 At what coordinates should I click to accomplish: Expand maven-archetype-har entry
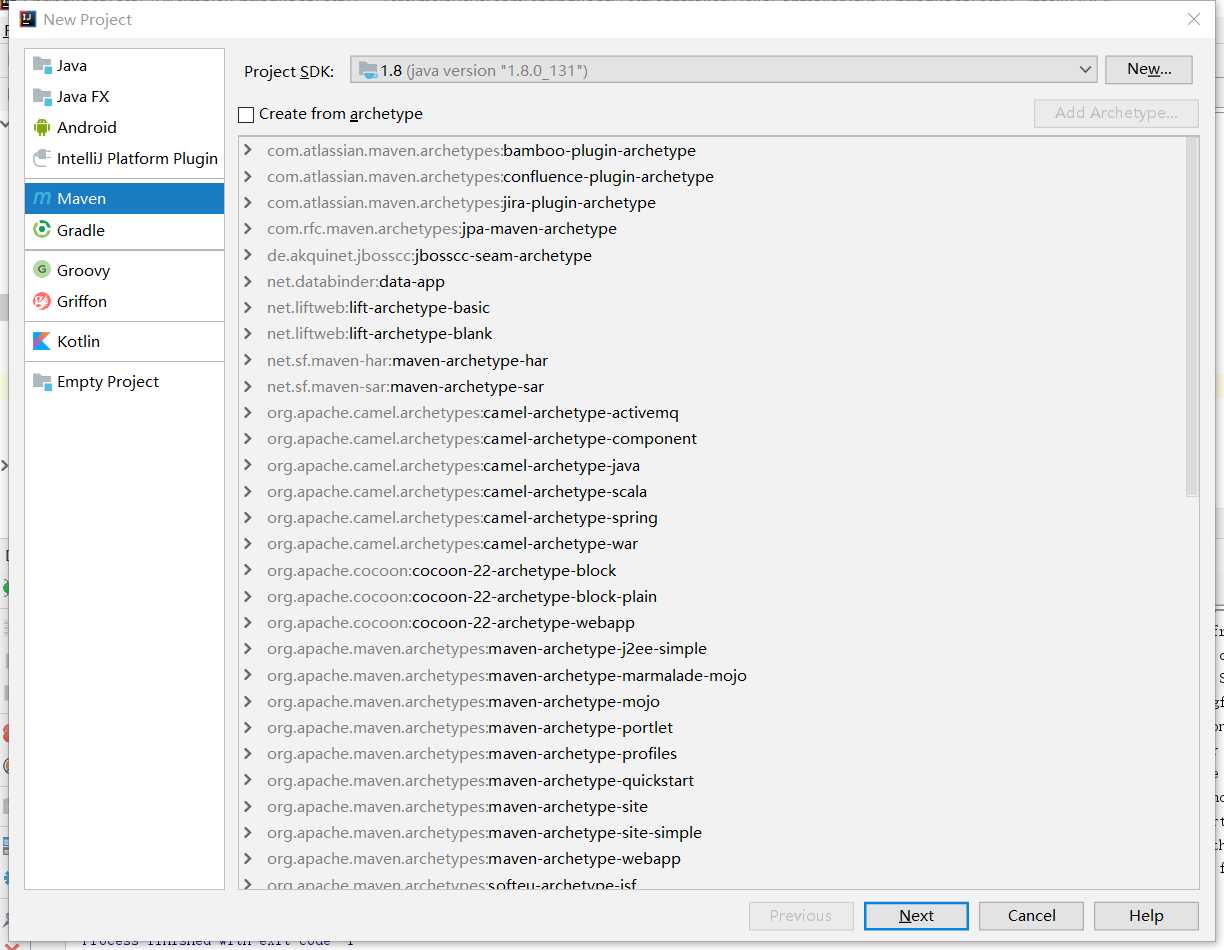click(248, 360)
